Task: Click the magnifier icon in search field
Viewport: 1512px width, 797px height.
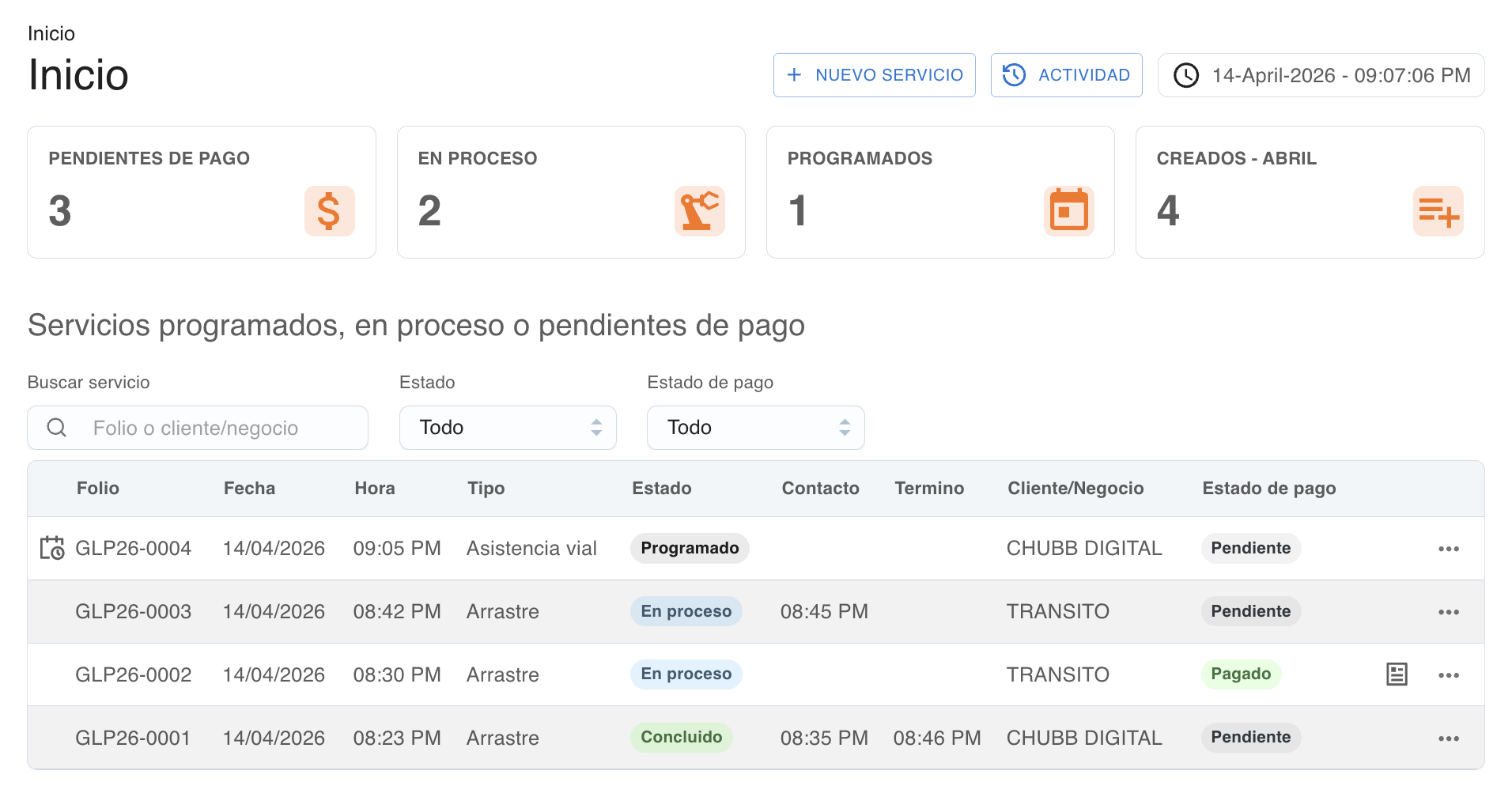Action: pos(56,428)
